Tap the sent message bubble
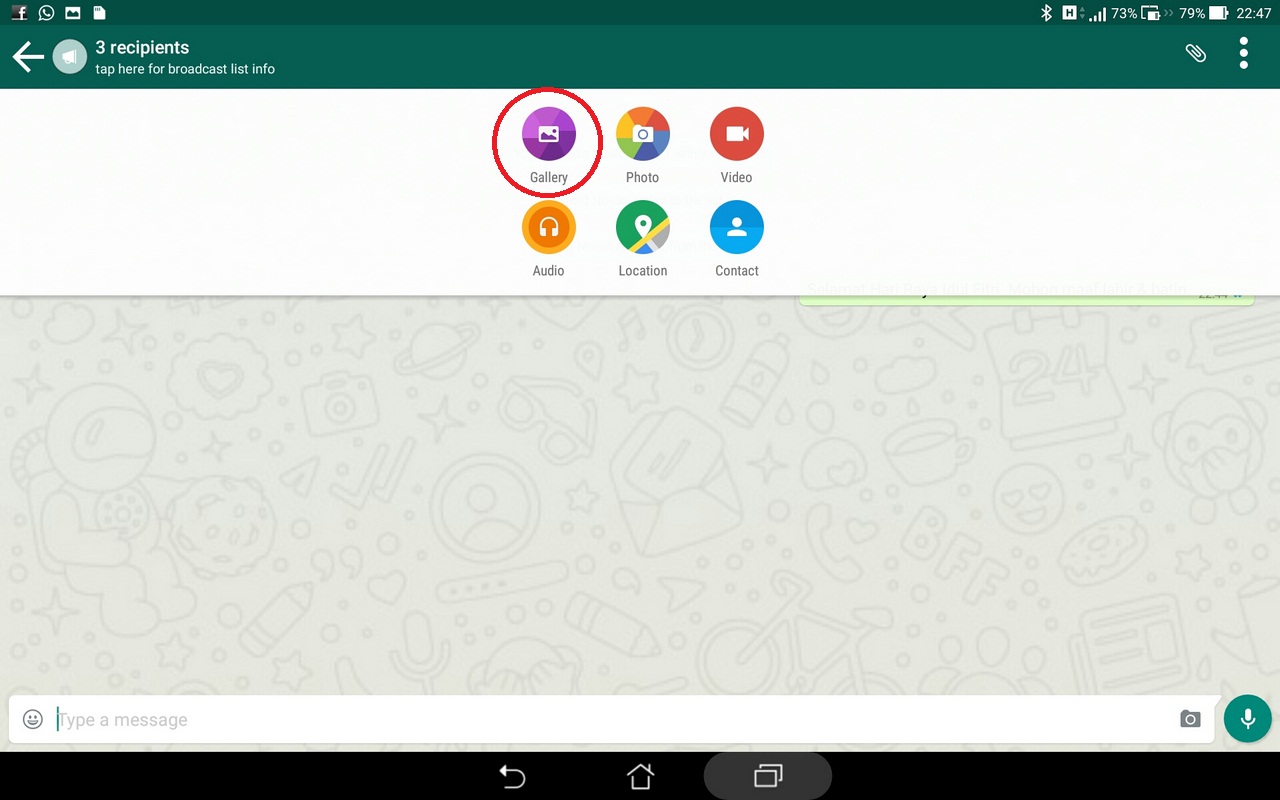Screen dimensions: 1280x800 coord(1026,292)
